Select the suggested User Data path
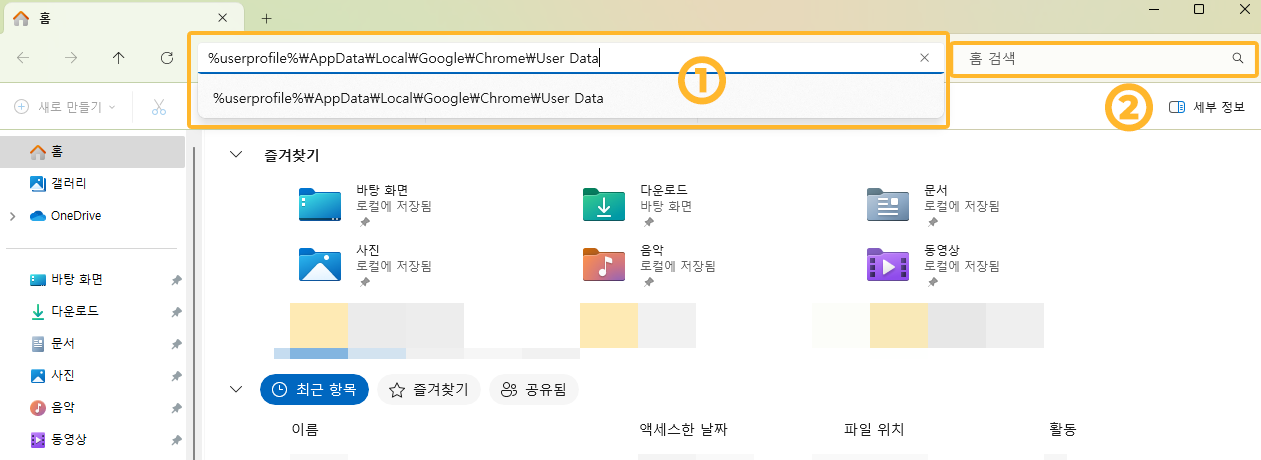Viewport: 1261px width, 460px height. [x=570, y=98]
